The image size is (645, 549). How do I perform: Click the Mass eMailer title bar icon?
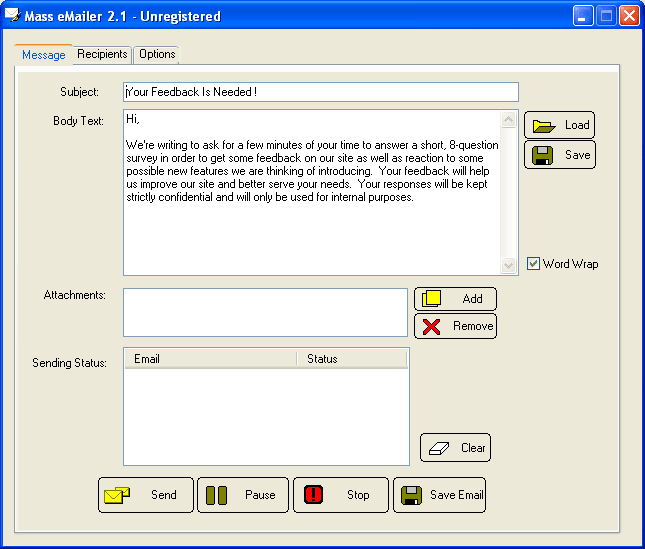coord(13,15)
